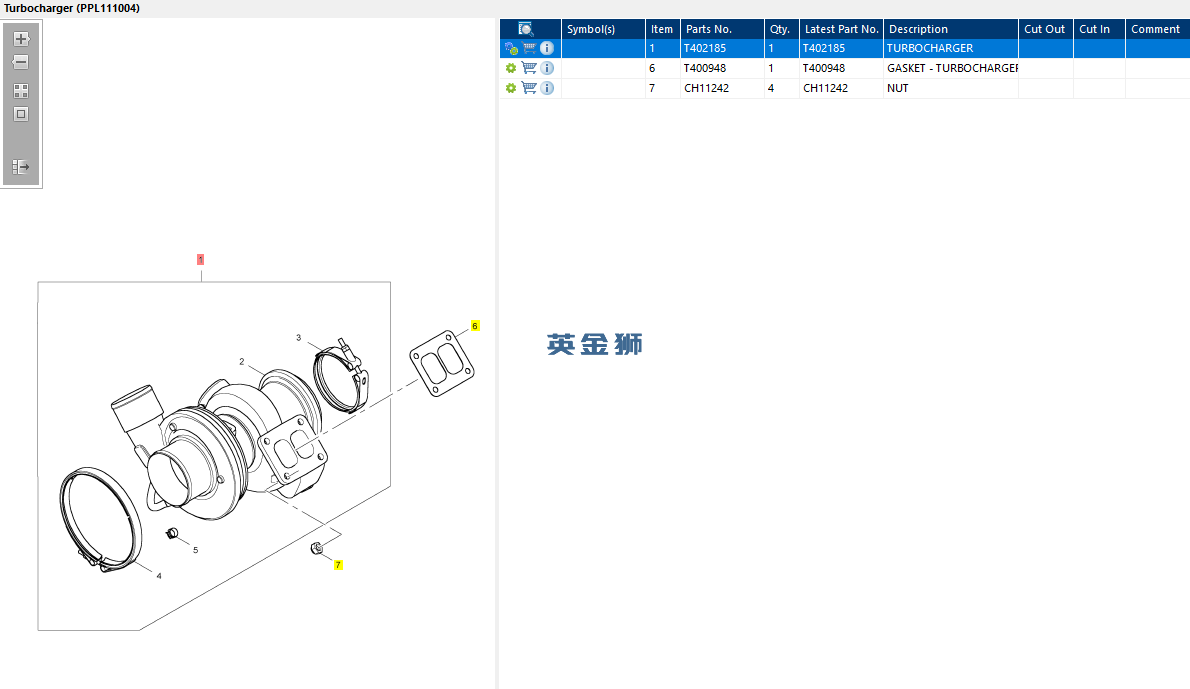
Task: Click the red callout 1 above the diagram
Action: click(x=200, y=260)
